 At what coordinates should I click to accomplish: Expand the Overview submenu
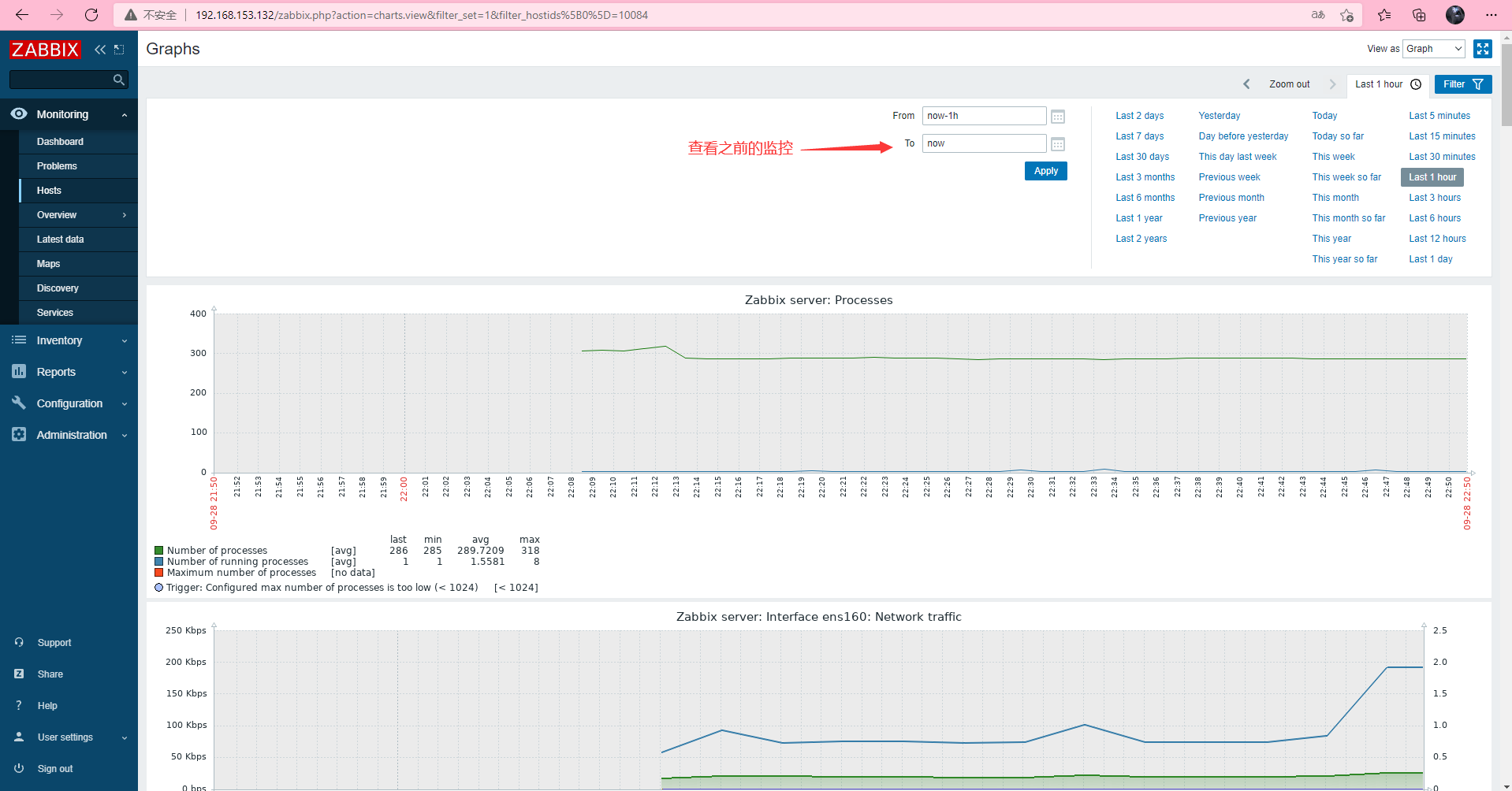click(125, 215)
